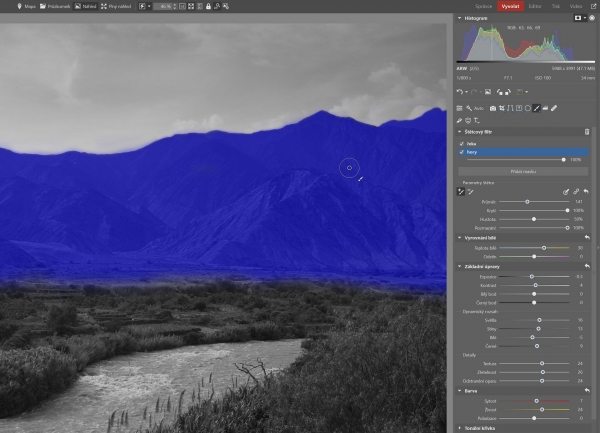Select the řeka mask row
The height and width of the screenshot is (433, 600).
pos(523,144)
